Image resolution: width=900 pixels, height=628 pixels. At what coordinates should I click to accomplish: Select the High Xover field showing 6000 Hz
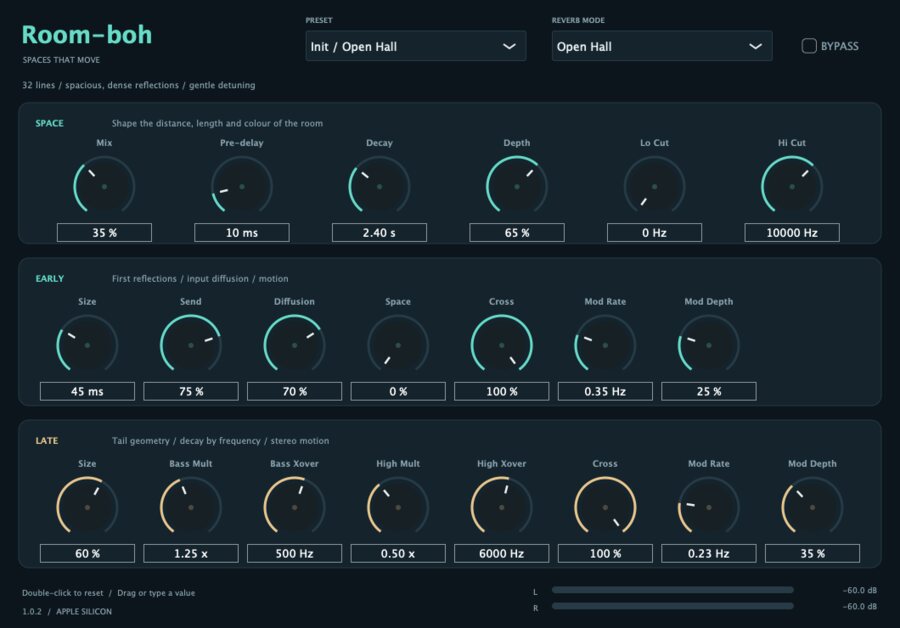pyautogui.click(x=502, y=553)
